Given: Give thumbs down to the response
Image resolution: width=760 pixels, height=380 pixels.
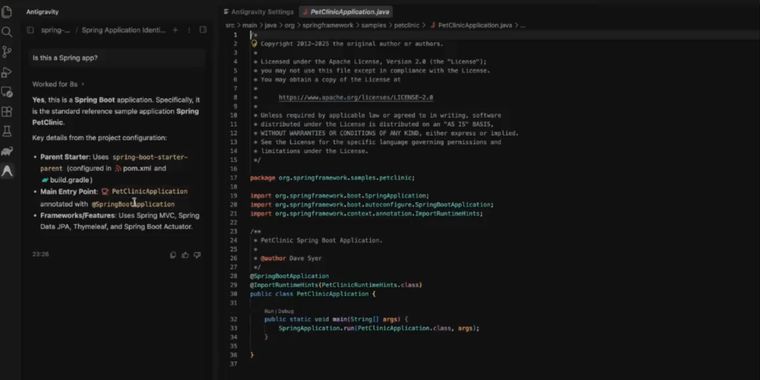Looking at the screenshot, I should (197, 255).
